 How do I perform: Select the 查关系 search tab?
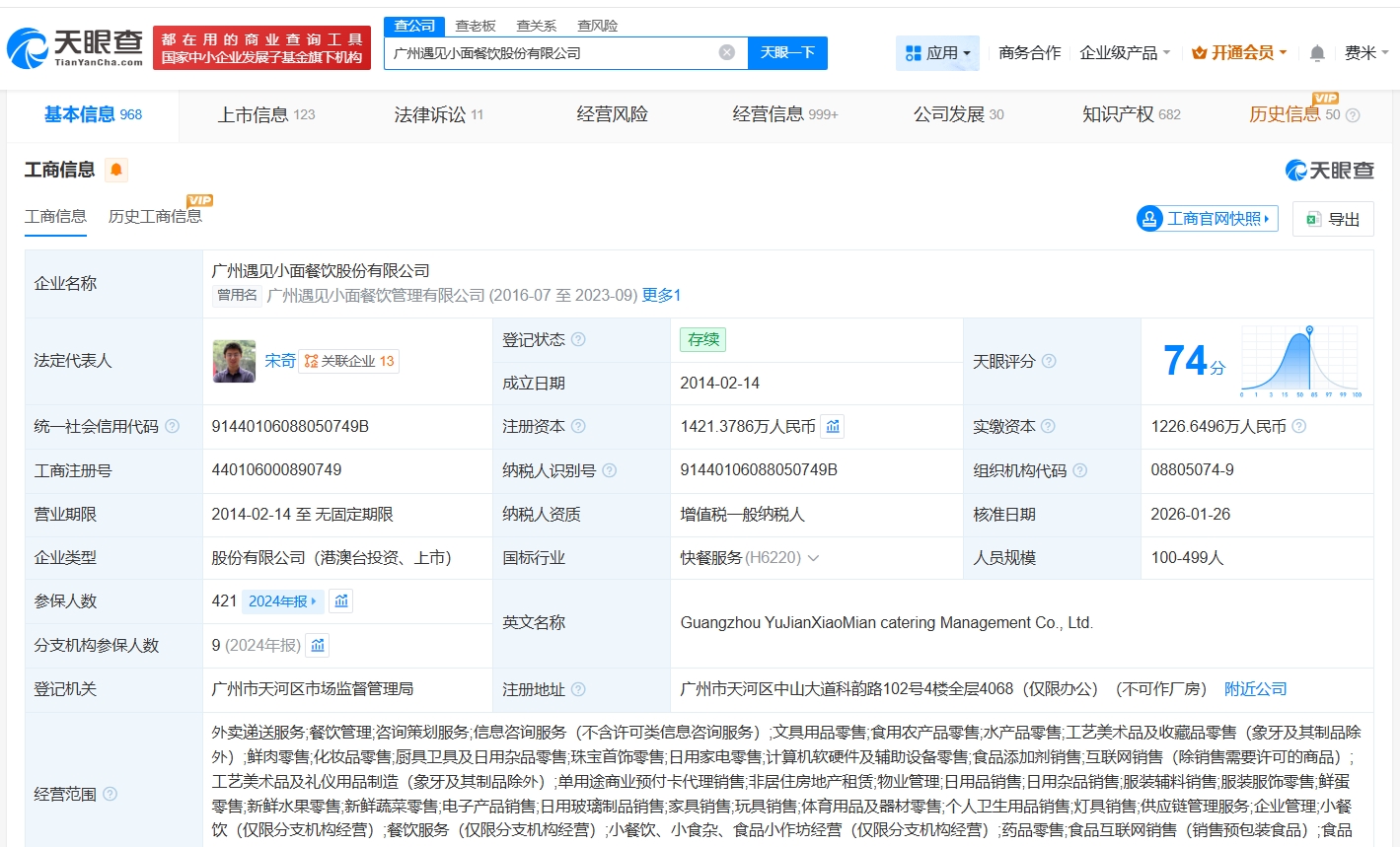pyautogui.click(x=537, y=26)
